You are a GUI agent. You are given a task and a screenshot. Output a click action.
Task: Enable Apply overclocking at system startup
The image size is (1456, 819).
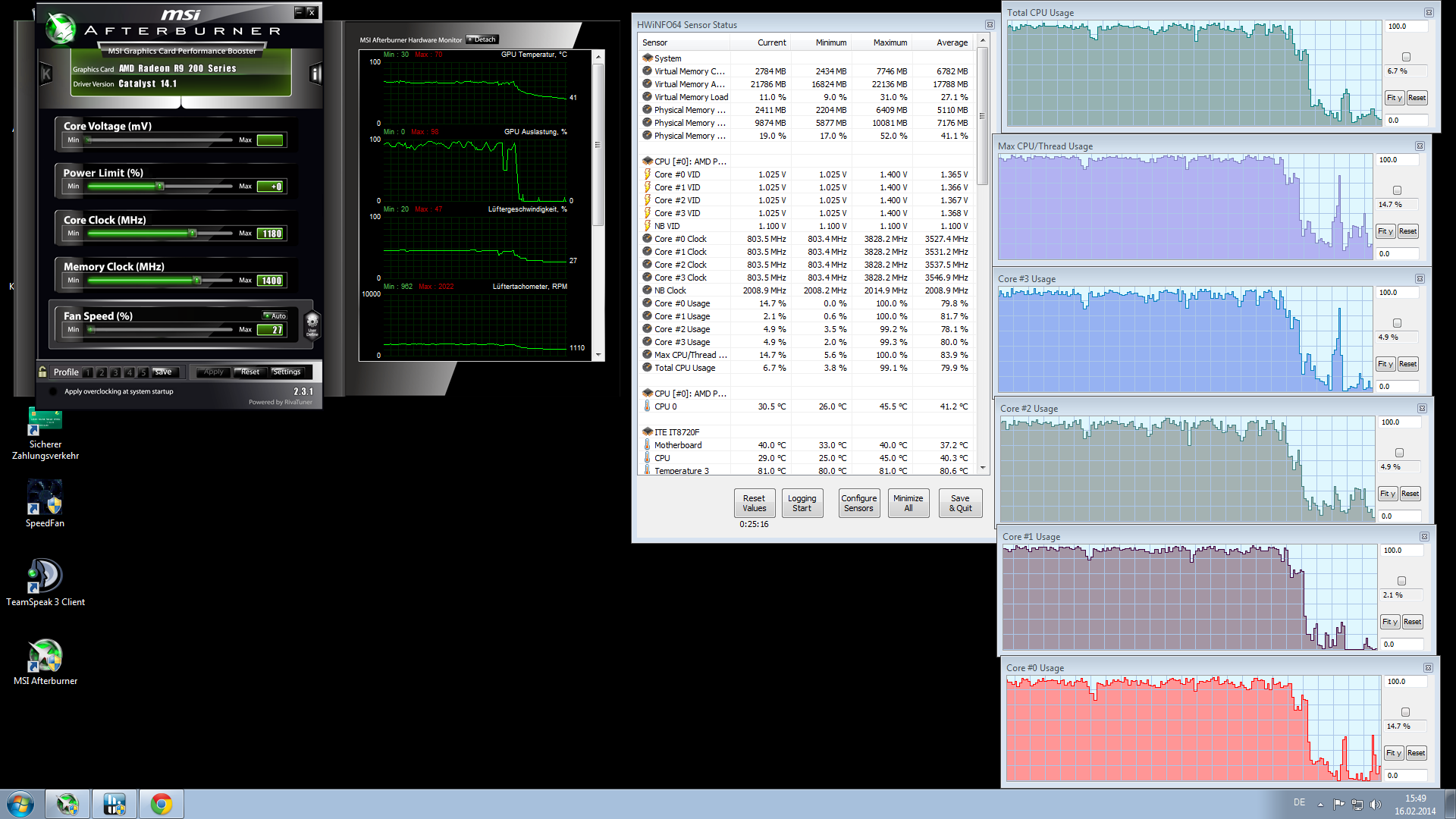click(x=53, y=391)
